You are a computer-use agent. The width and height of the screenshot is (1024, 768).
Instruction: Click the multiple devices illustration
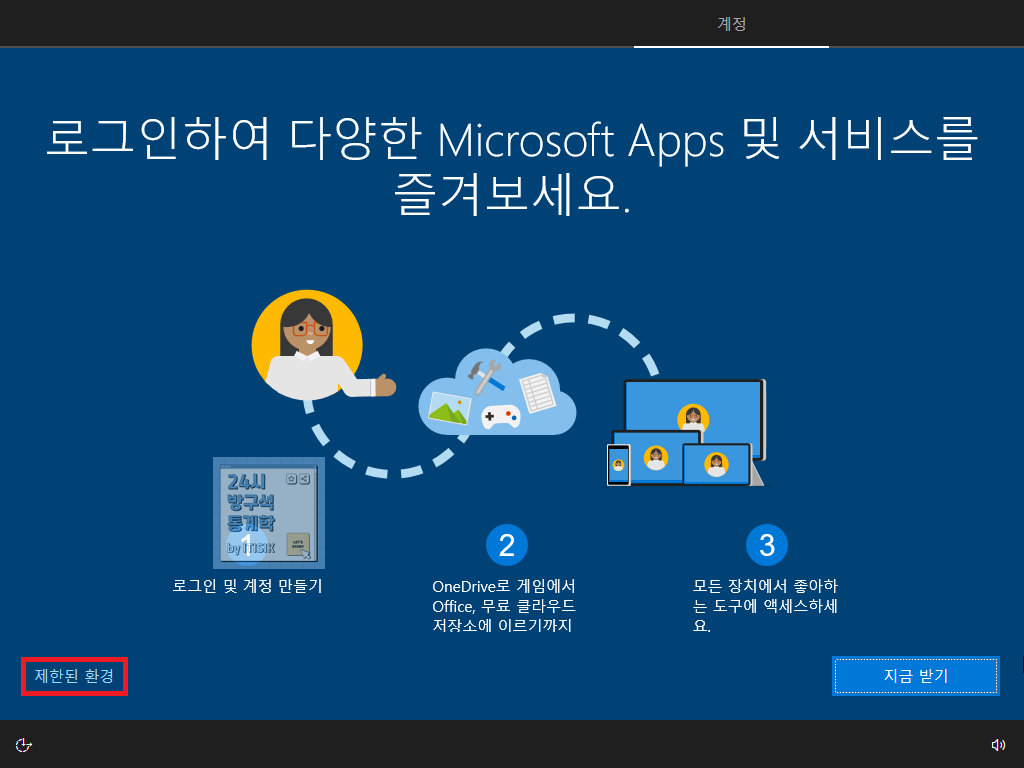[x=686, y=433]
